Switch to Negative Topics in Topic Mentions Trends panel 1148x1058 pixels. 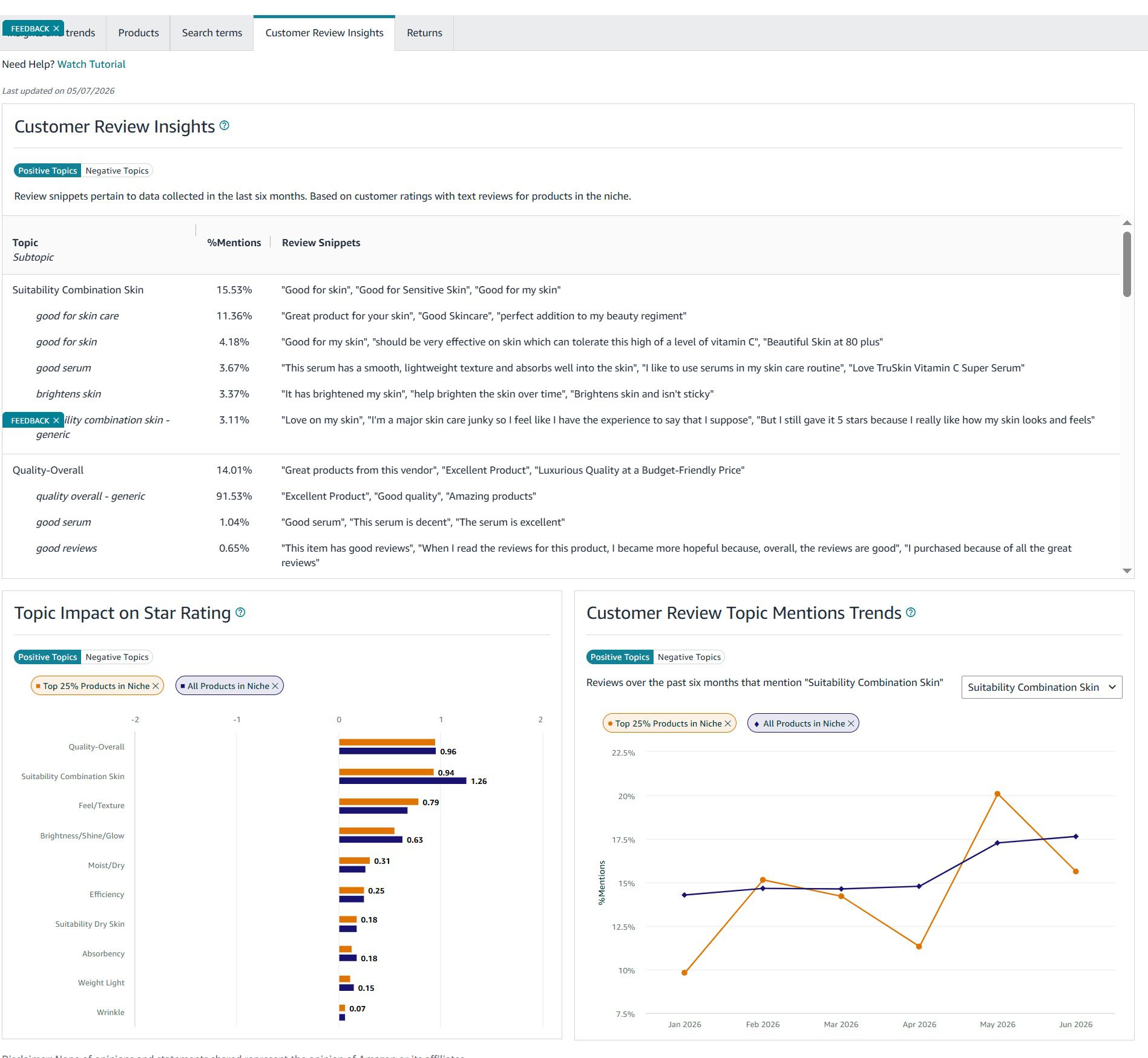[689, 657]
